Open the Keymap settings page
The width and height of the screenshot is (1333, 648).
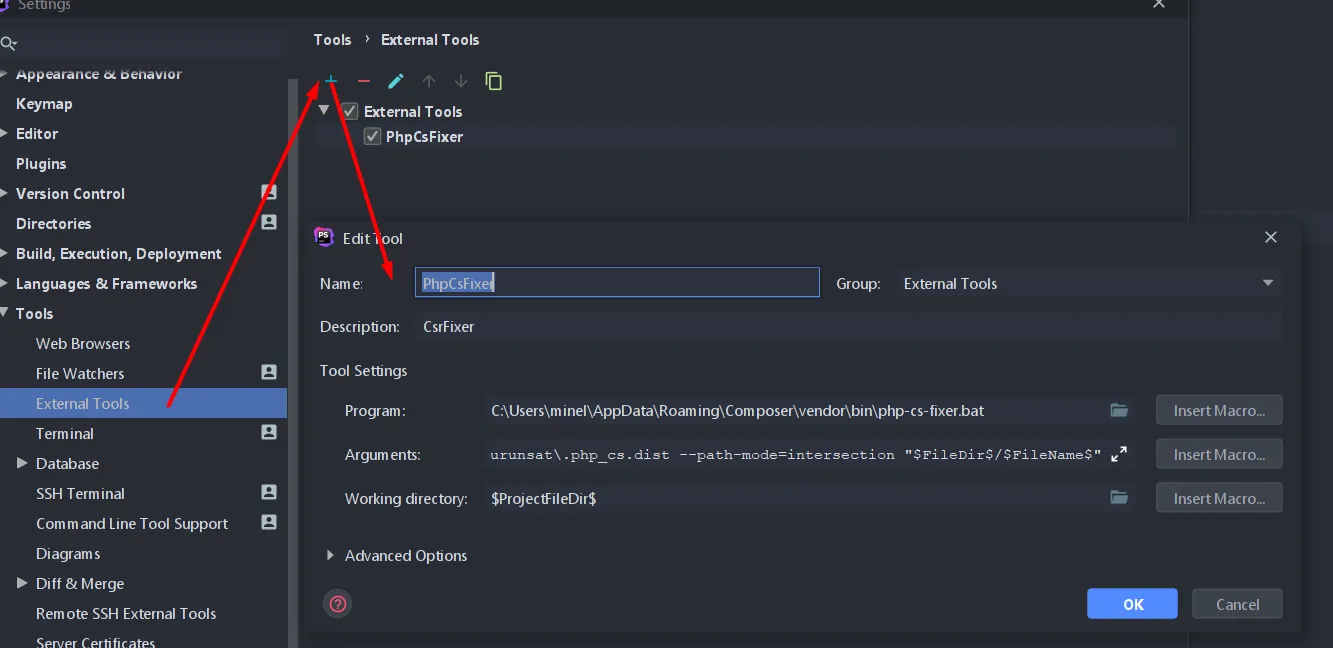(44, 103)
